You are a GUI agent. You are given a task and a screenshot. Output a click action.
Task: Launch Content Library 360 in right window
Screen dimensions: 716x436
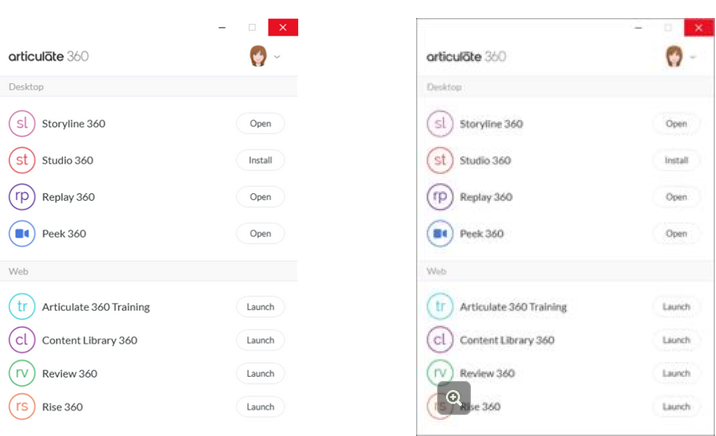pyautogui.click(x=676, y=340)
